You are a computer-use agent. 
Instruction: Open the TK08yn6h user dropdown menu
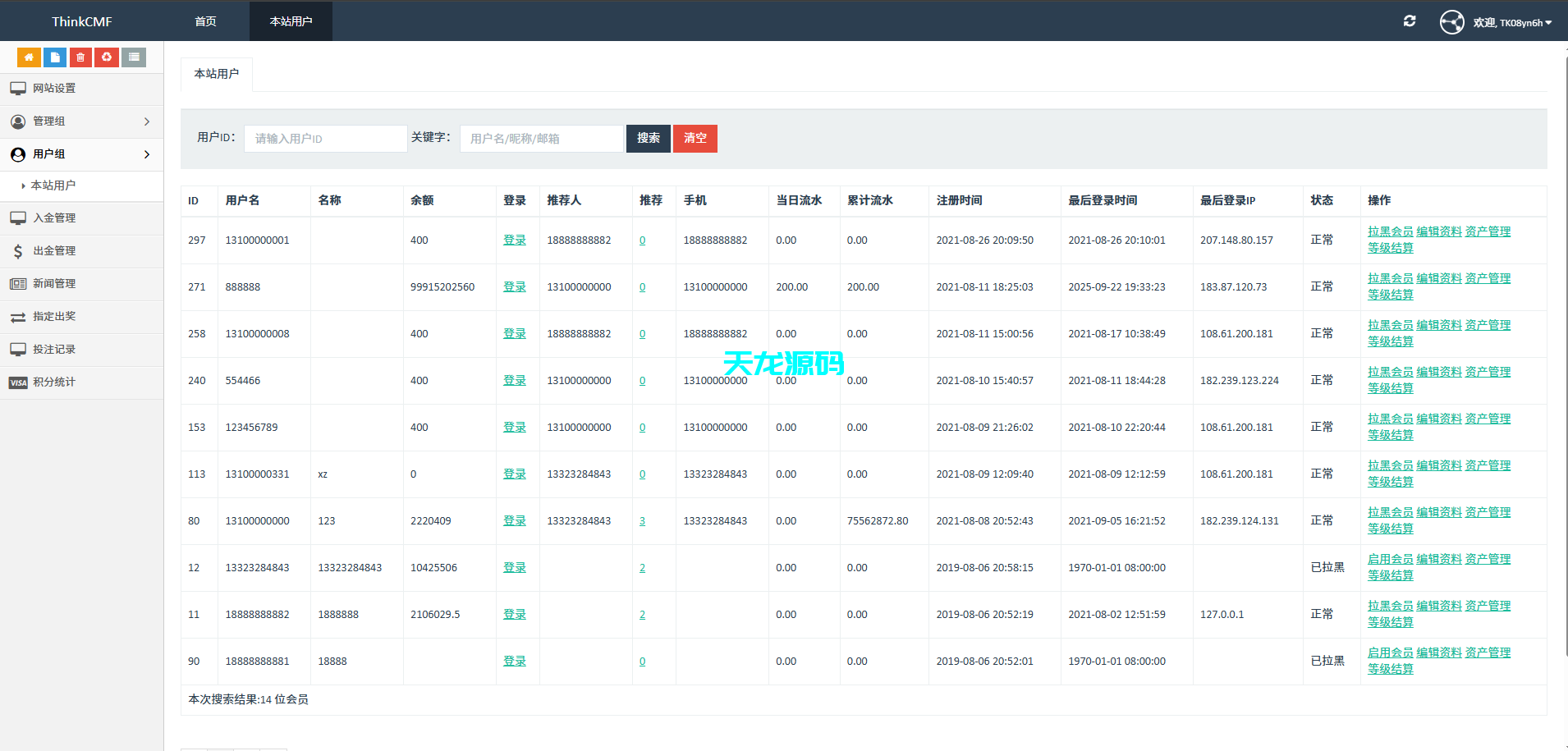pos(1511,23)
